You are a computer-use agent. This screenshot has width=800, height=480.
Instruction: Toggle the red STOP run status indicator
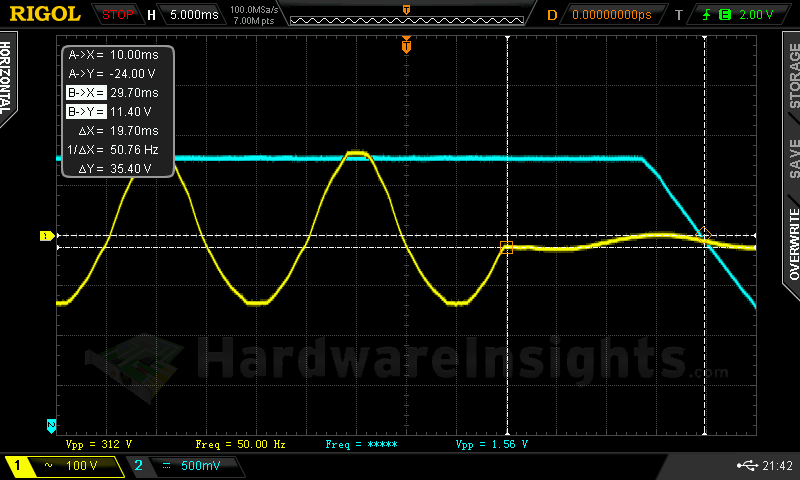click(x=118, y=15)
